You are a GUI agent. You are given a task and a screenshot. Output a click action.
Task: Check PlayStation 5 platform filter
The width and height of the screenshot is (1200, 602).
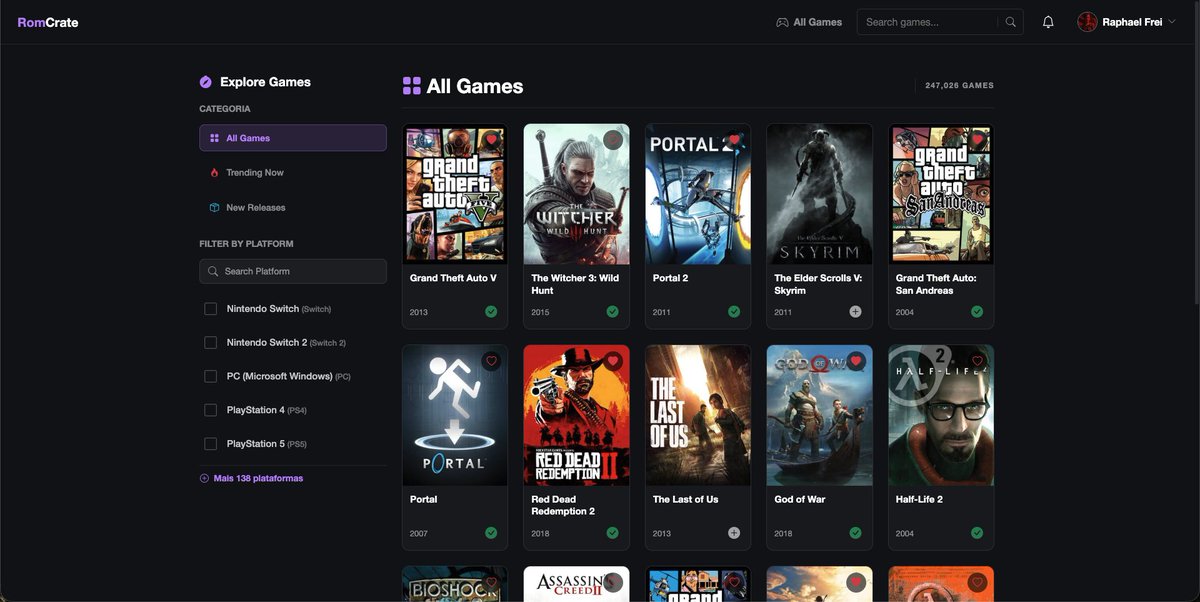point(210,444)
